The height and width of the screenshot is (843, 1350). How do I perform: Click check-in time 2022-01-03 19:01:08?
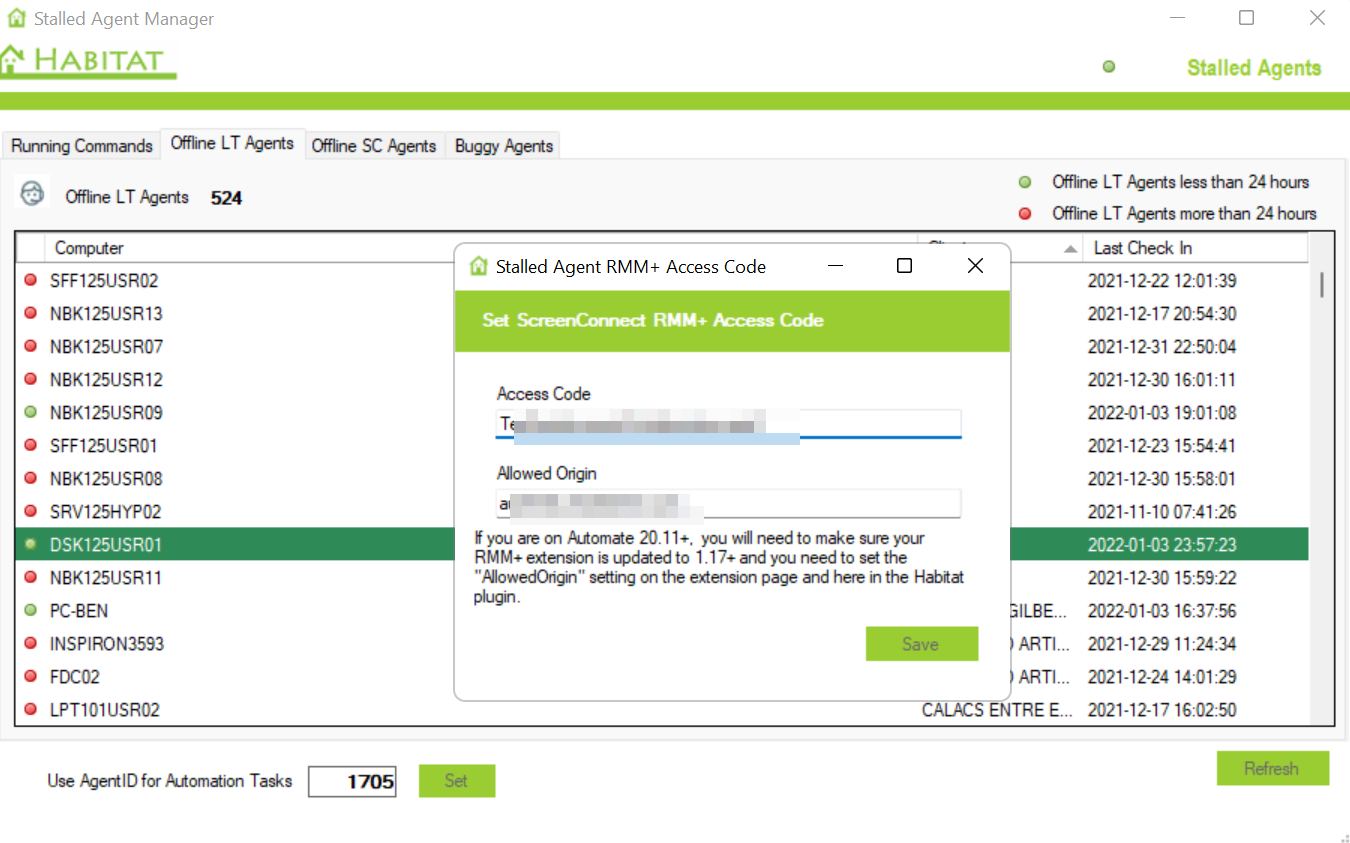(1162, 413)
